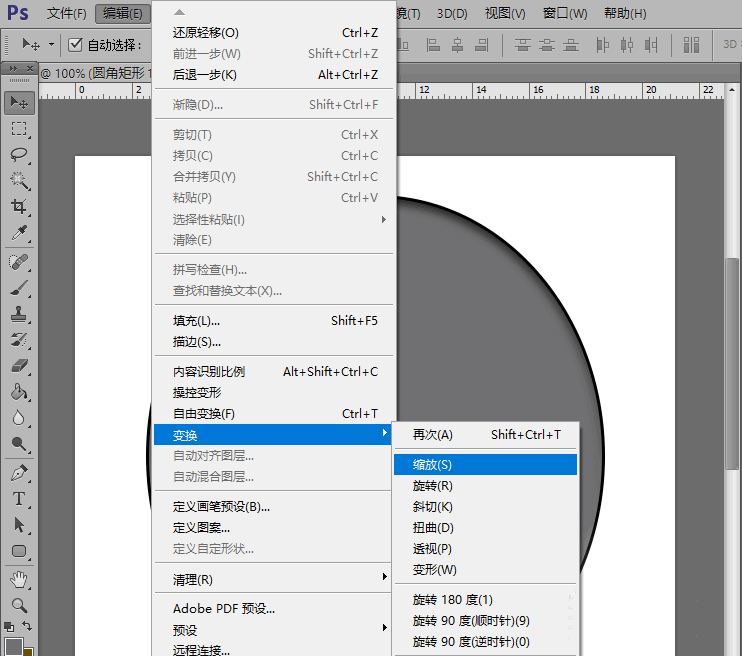Select the Horizontal Type tool
The height and width of the screenshot is (656, 742).
[x=19, y=499]
